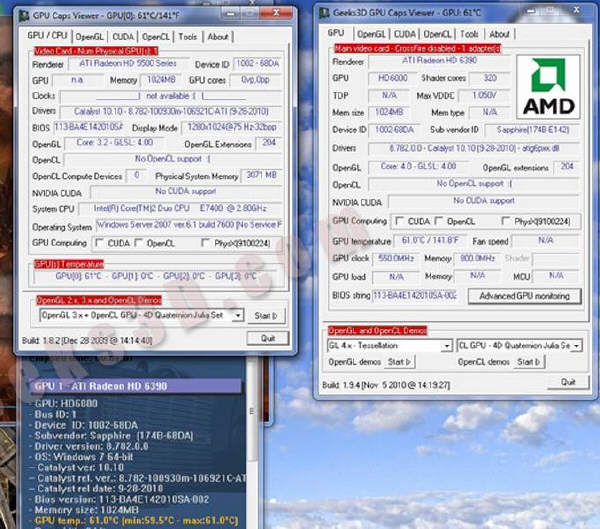Image resolution: width=600 pixels, height=529 pixels.
Task: Click the Operating System field in left window
Action: pyautogui.click(x=189, y=225)
